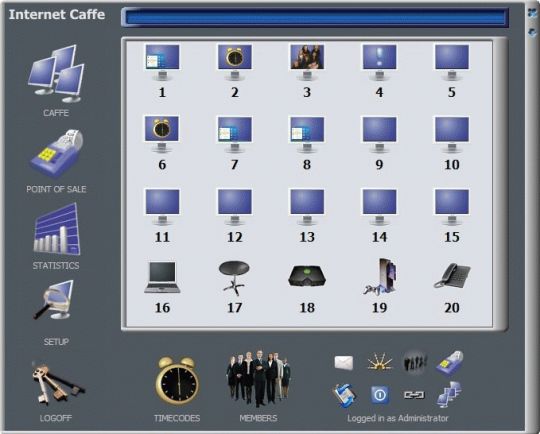This screenshot has width=540, height=434.
Task: Click the phone sync arrows icon
Action: [344, 395]
